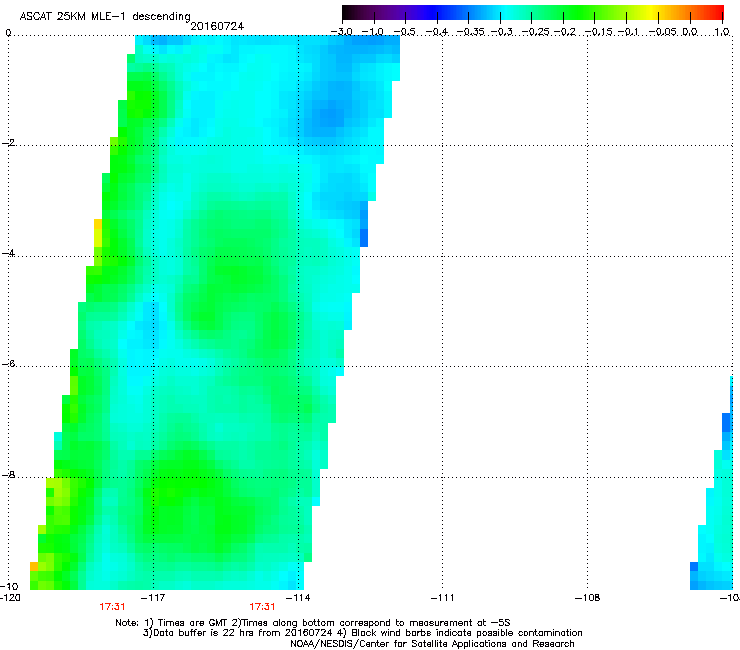Click the colorbar label -3.0
Viewport: 740px width, 650px height.
(342, 32)
